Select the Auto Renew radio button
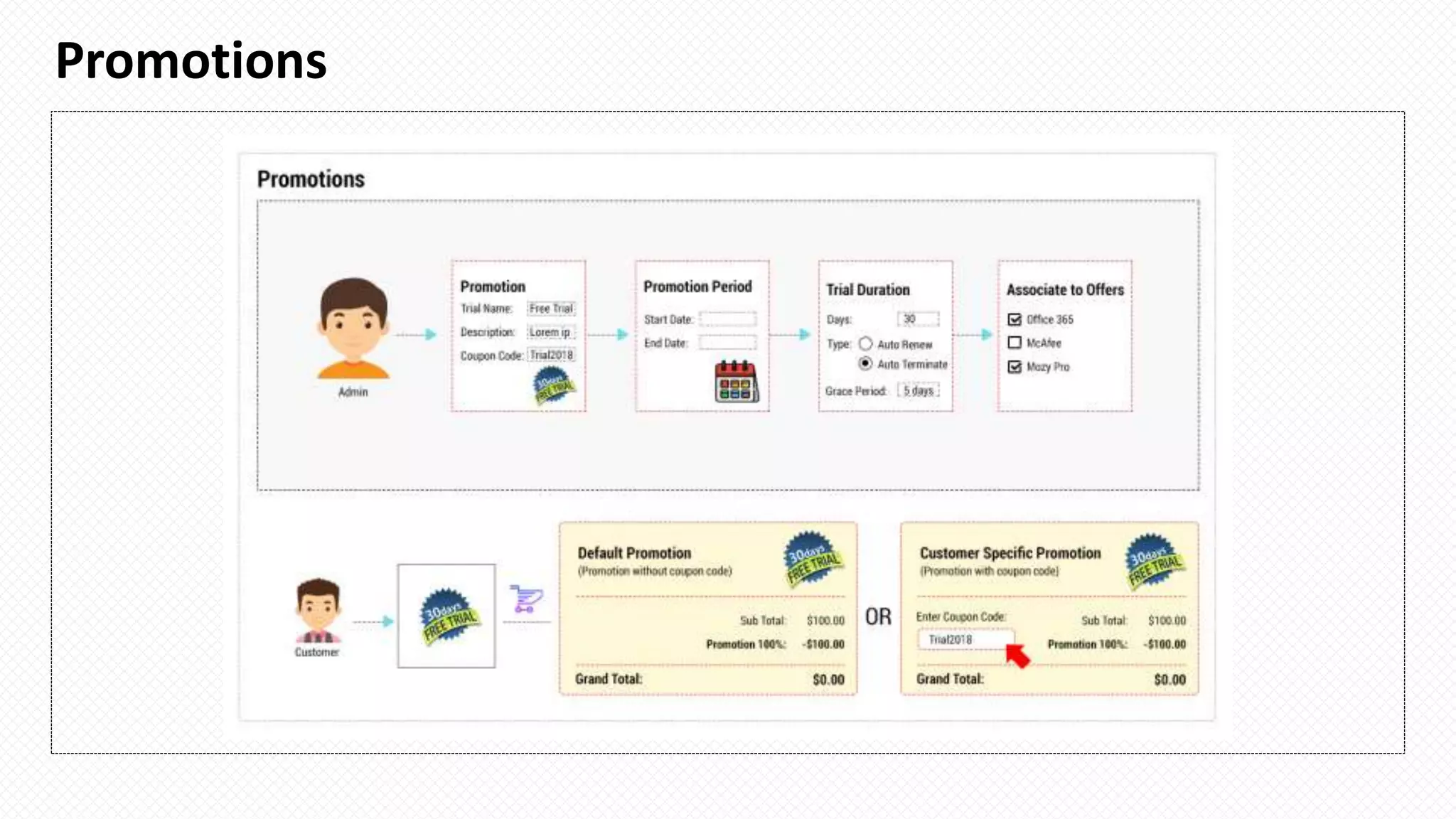 point(865,344)
